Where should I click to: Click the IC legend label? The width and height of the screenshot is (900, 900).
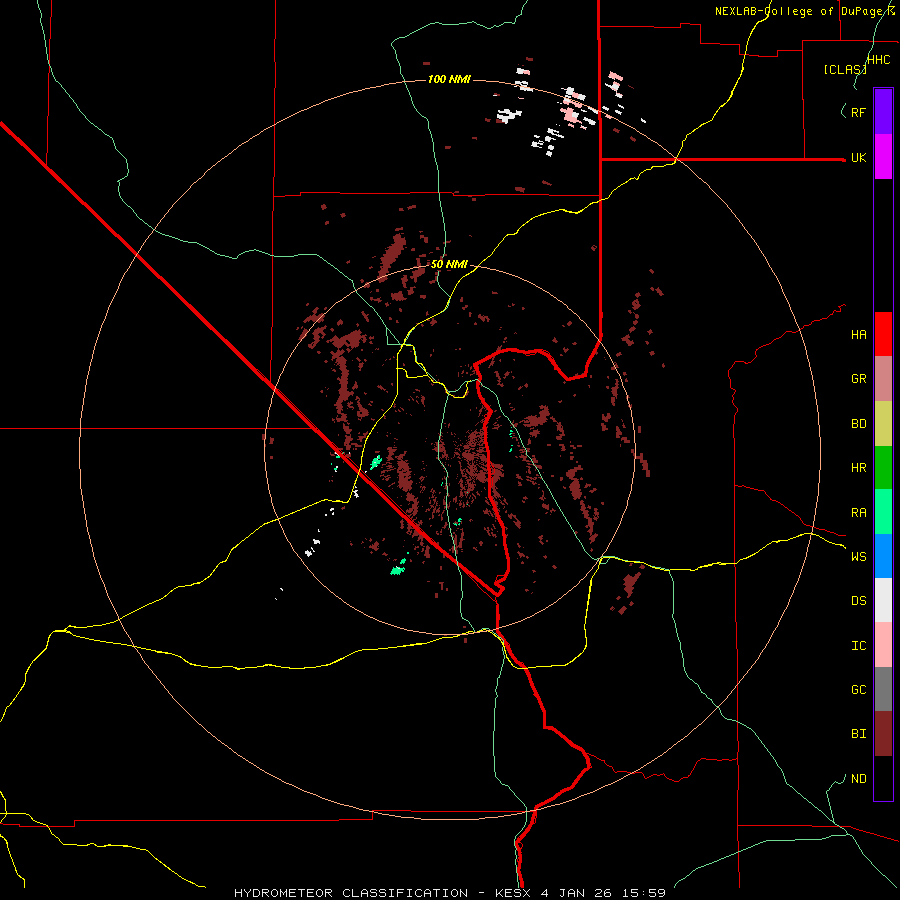coord(858,646)
